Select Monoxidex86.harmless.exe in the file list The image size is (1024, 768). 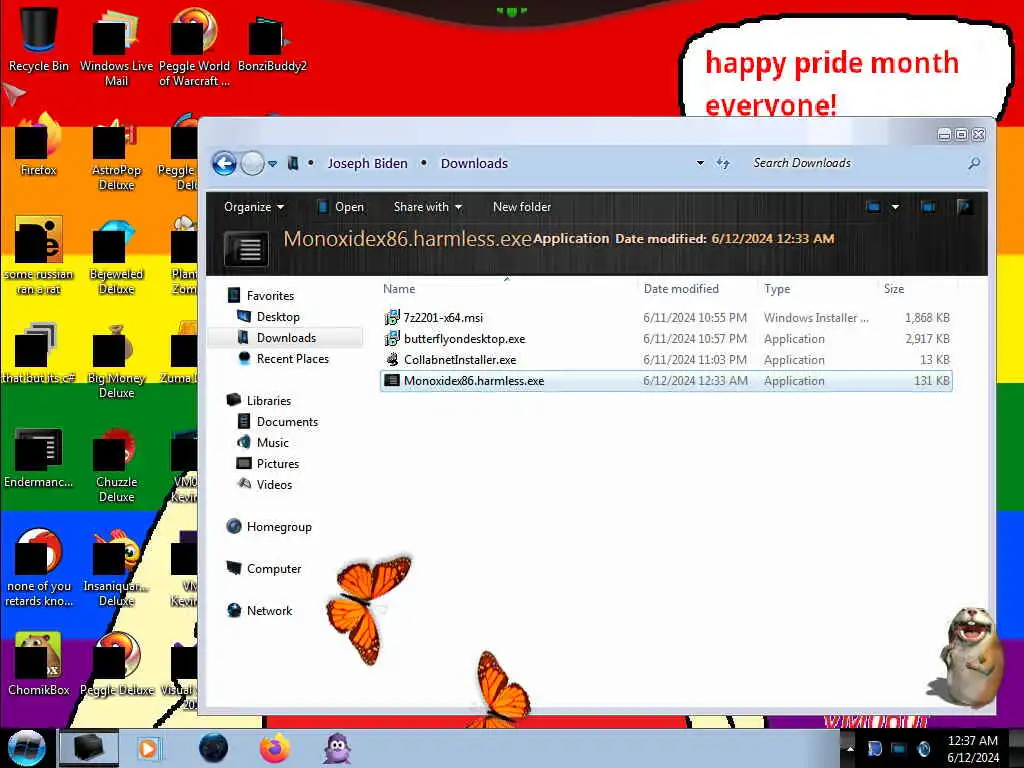[x=666, y=381]
